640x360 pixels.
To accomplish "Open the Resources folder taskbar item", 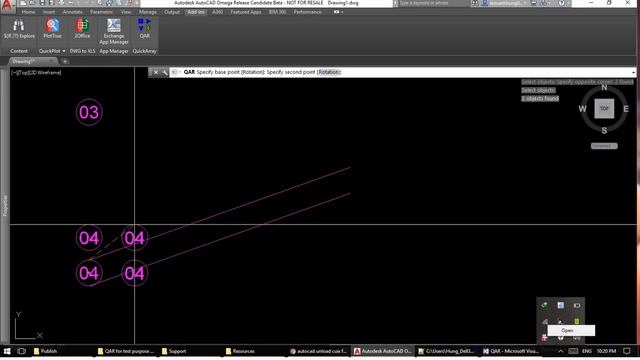I will click(x=240, y=351).
